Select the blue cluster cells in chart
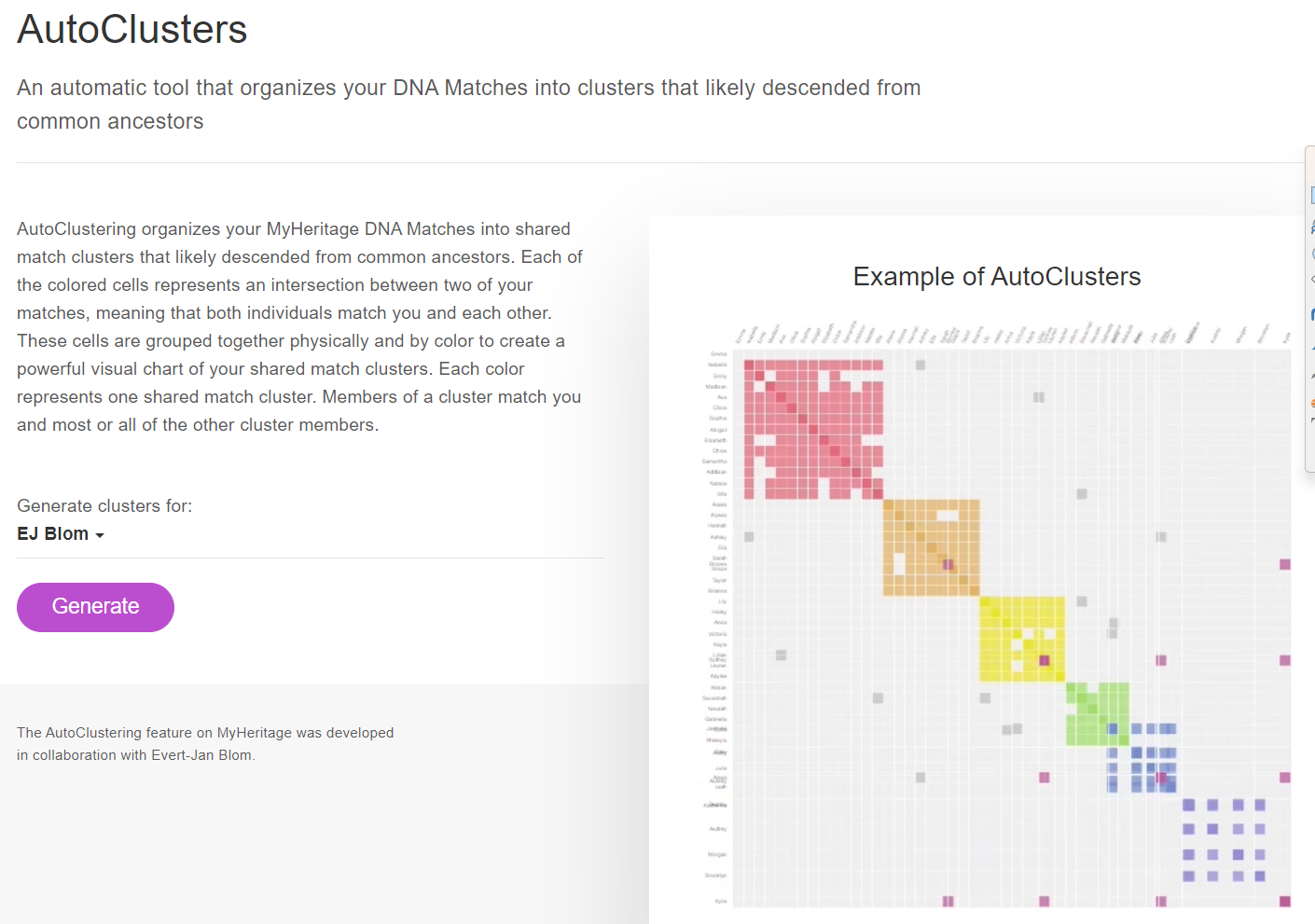Viewport: 1315px width, 924px height. pos(1142,757)
